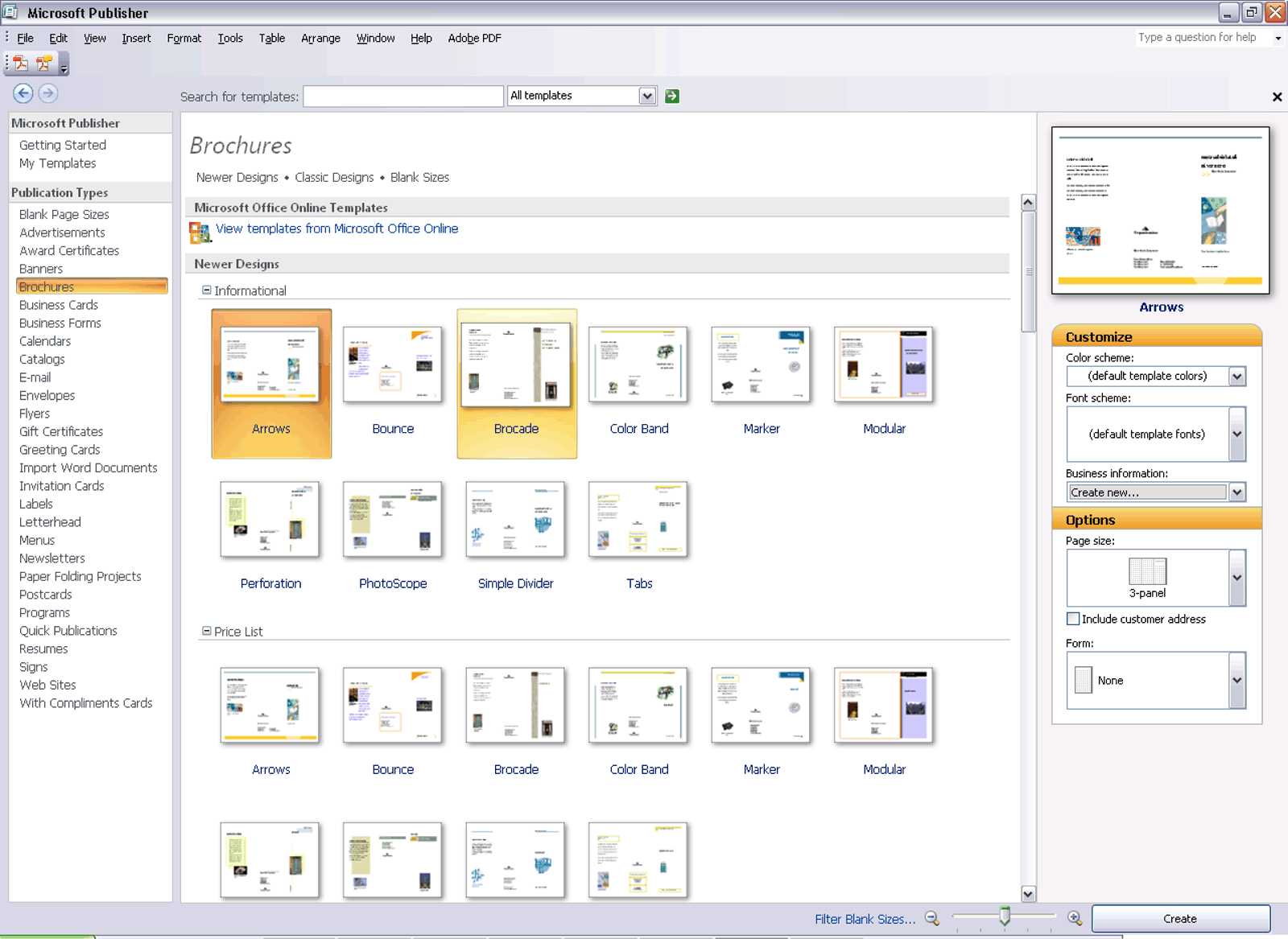Viewport: 1288px width, 939px height.
Task: Select Getting Started in sidebar
Action: point(63,145)
